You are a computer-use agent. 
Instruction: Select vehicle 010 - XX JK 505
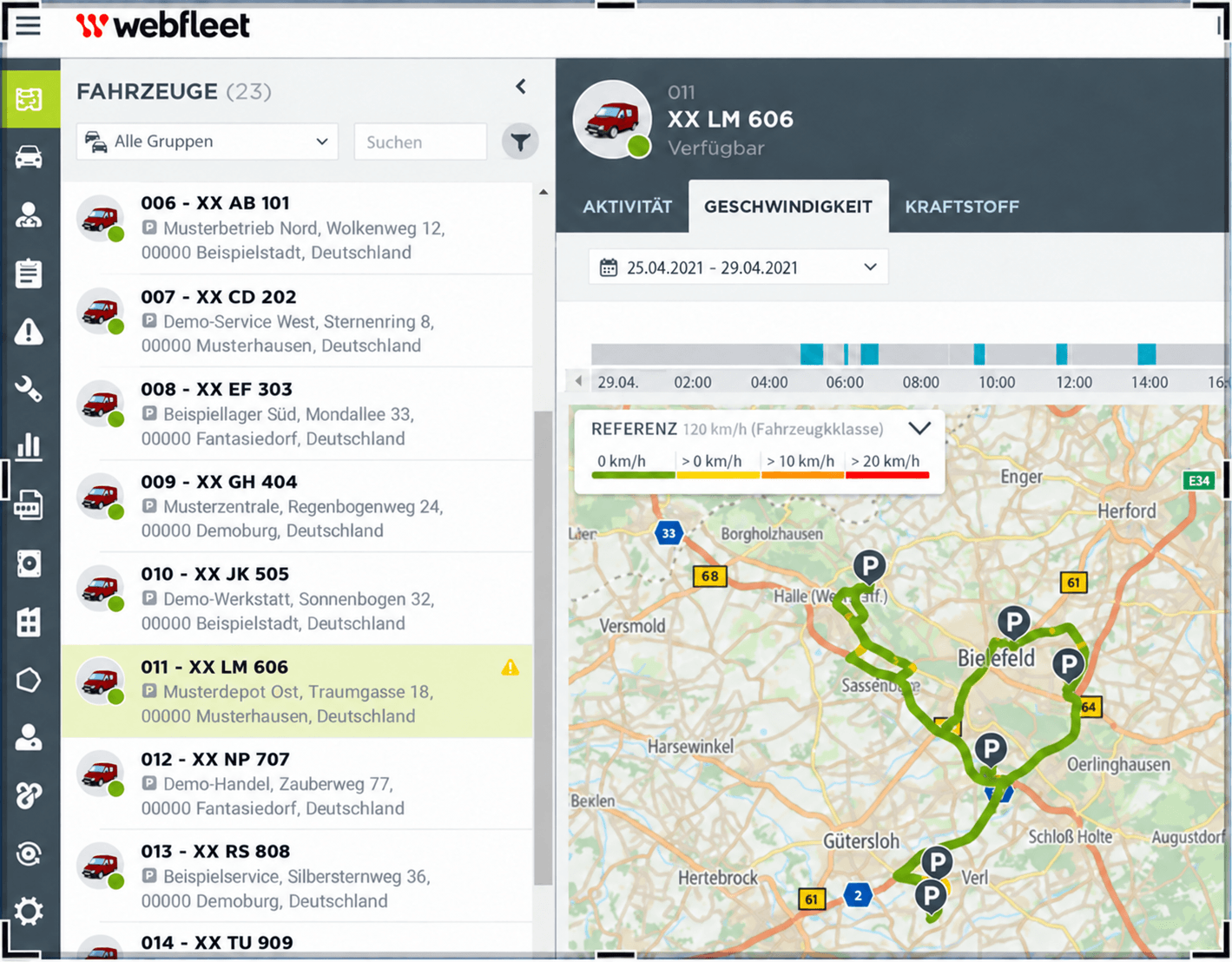297,598
